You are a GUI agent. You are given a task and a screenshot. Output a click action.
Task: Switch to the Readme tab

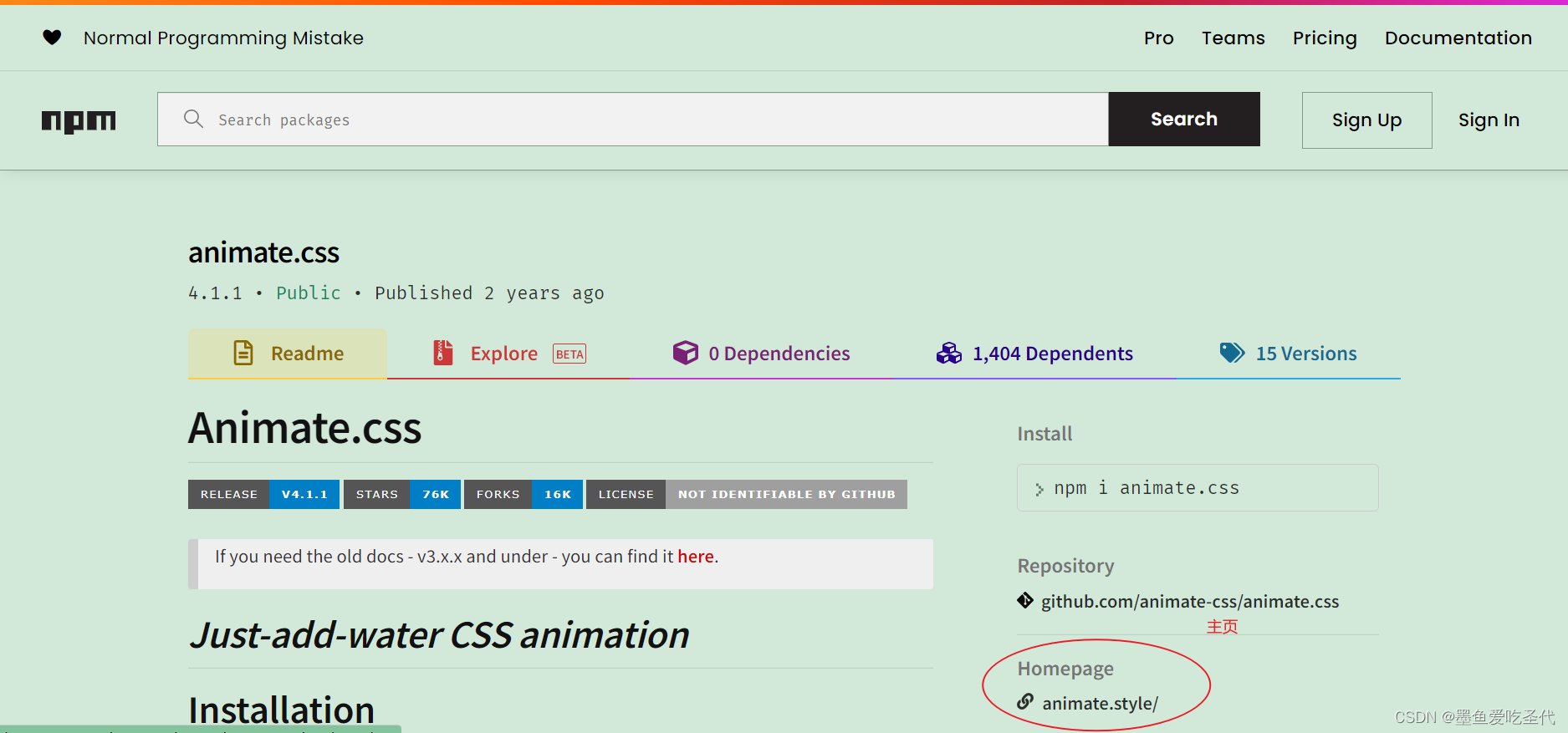pos(288,354)
